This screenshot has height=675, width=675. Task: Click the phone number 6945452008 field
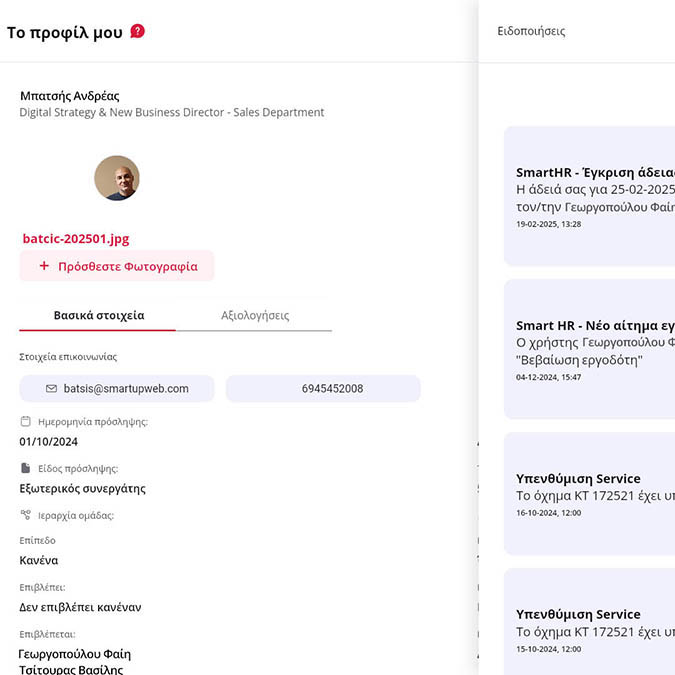(x=323, y=388)
